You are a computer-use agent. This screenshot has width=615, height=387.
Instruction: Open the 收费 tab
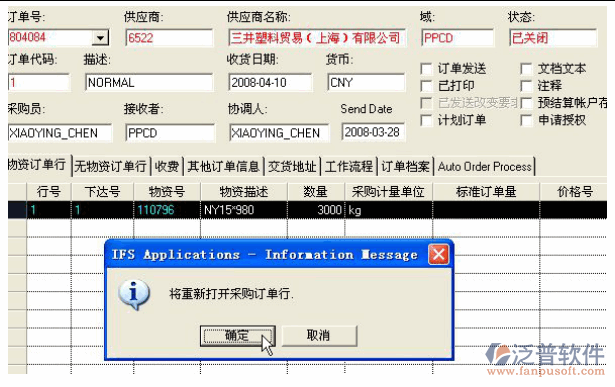[167, 166]
